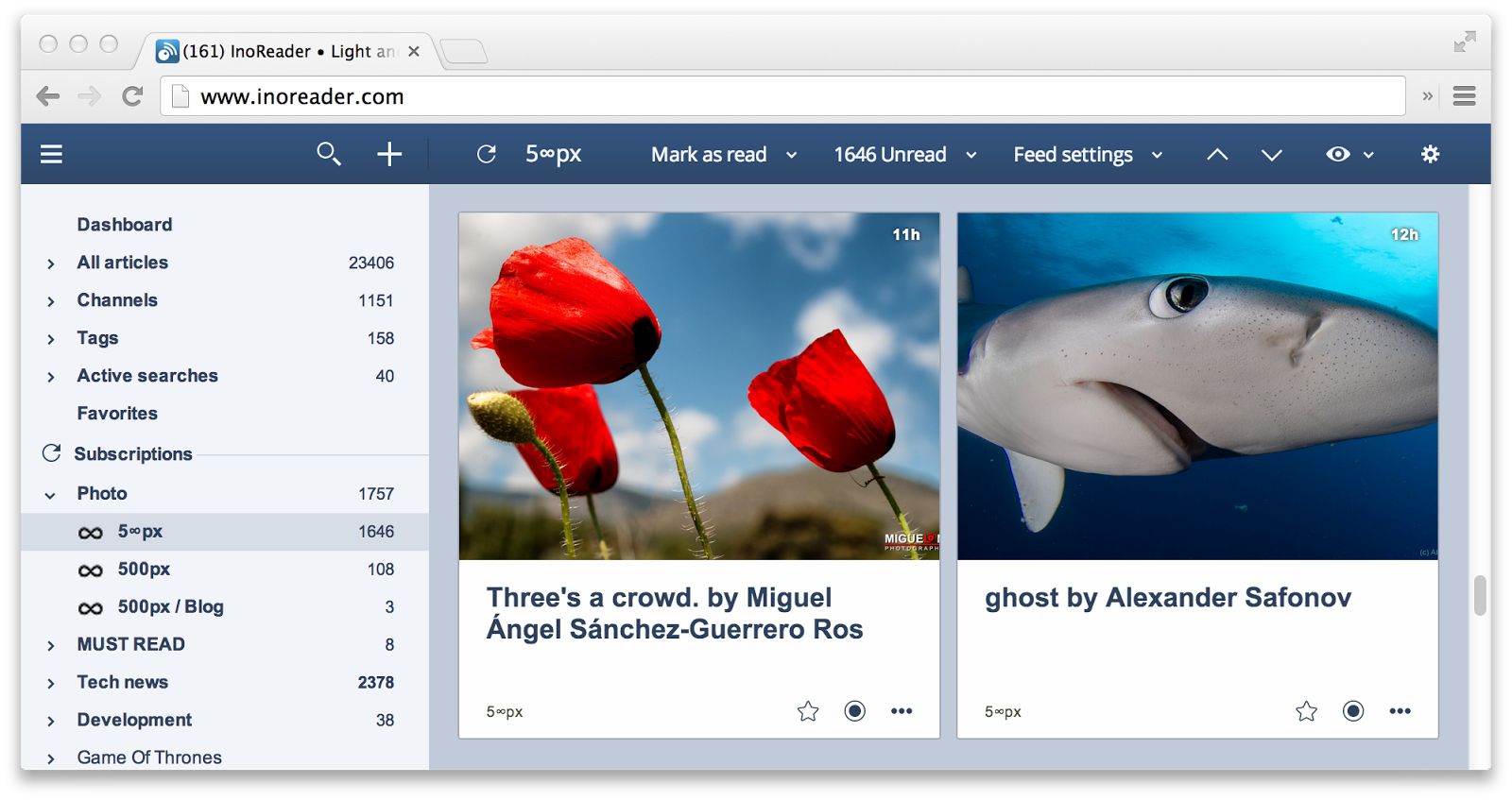This screenshot has width=1512, height=800.
Task: Open the MUST READ folder label
Action: pos(131,644)
